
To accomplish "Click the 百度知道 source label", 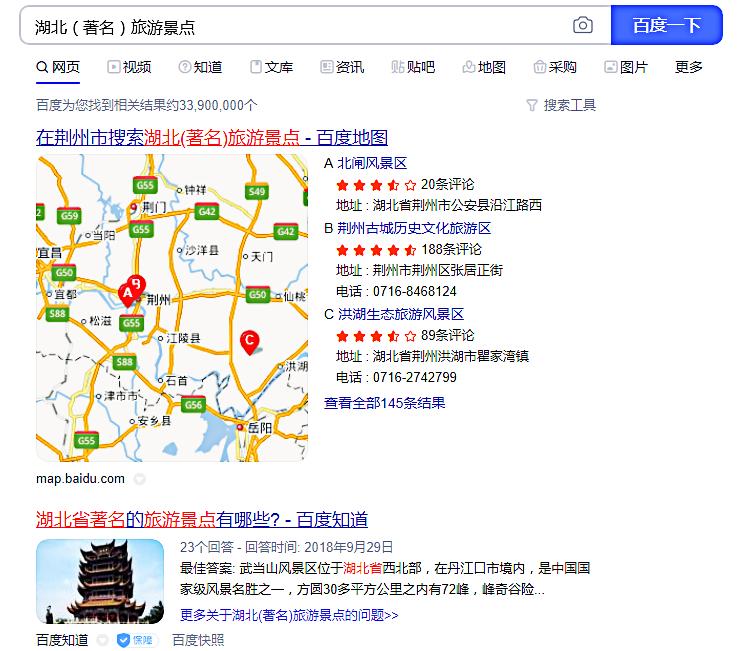I will click(x=62, y=641).
